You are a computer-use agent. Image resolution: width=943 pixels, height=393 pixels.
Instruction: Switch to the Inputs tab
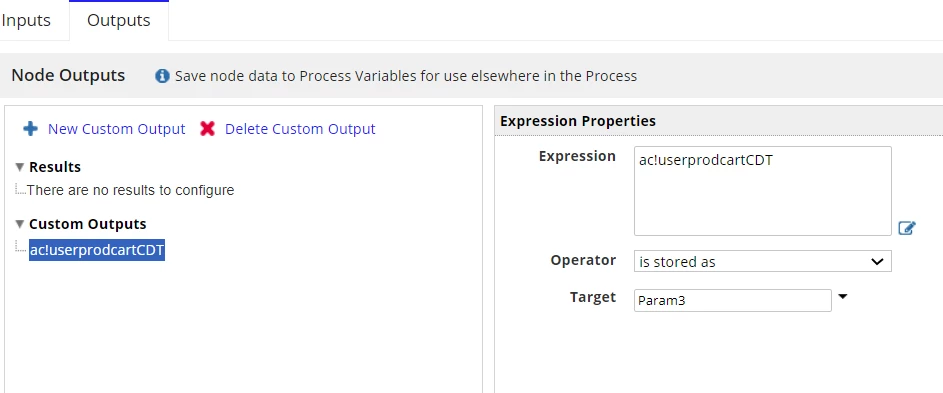point(26,20)
